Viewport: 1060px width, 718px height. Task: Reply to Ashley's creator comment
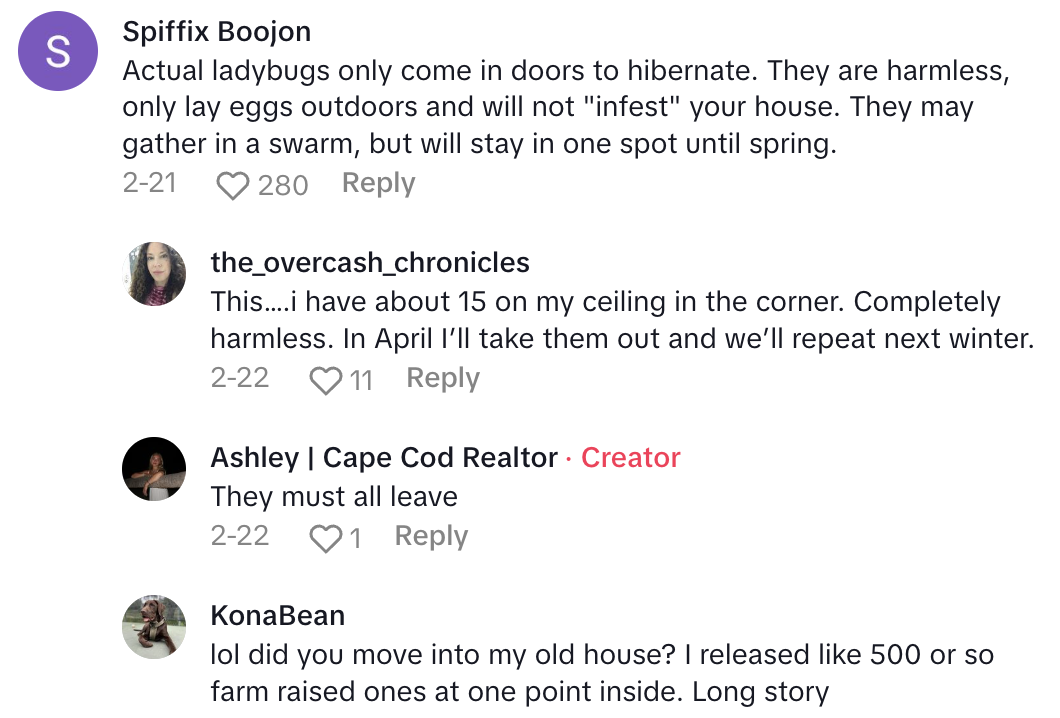431,537
